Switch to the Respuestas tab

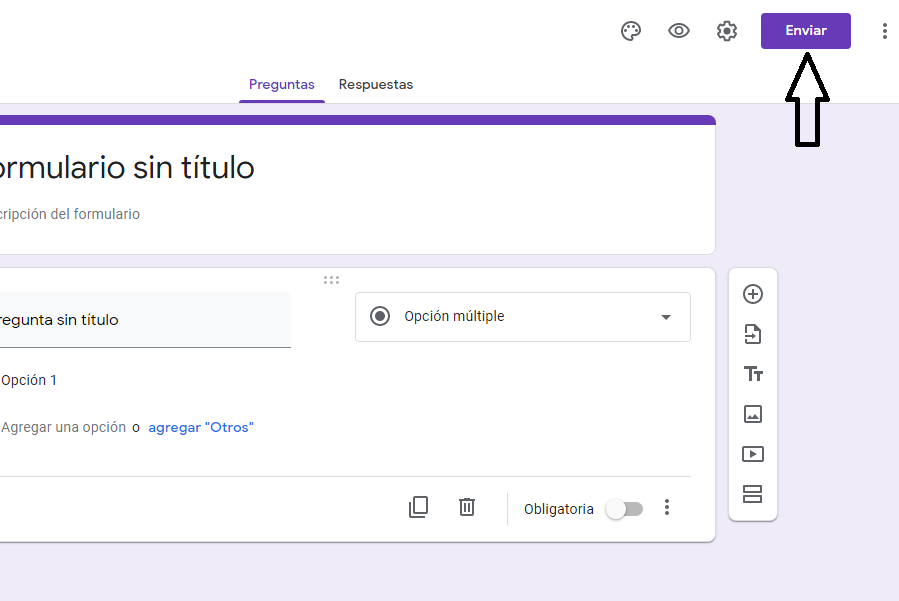[x=376, y=84]
